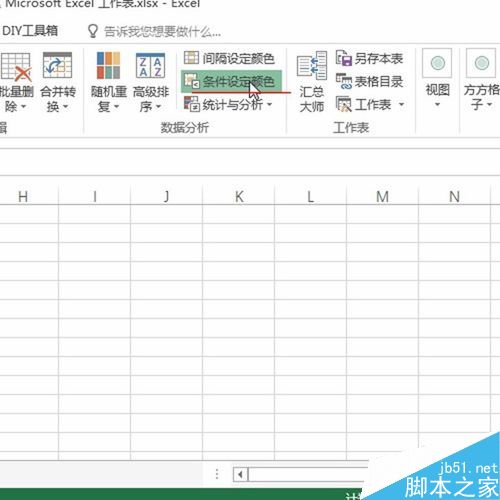Screen dimensions: 500x500
Task: Select column K header
Action: (x=239, y=196)
